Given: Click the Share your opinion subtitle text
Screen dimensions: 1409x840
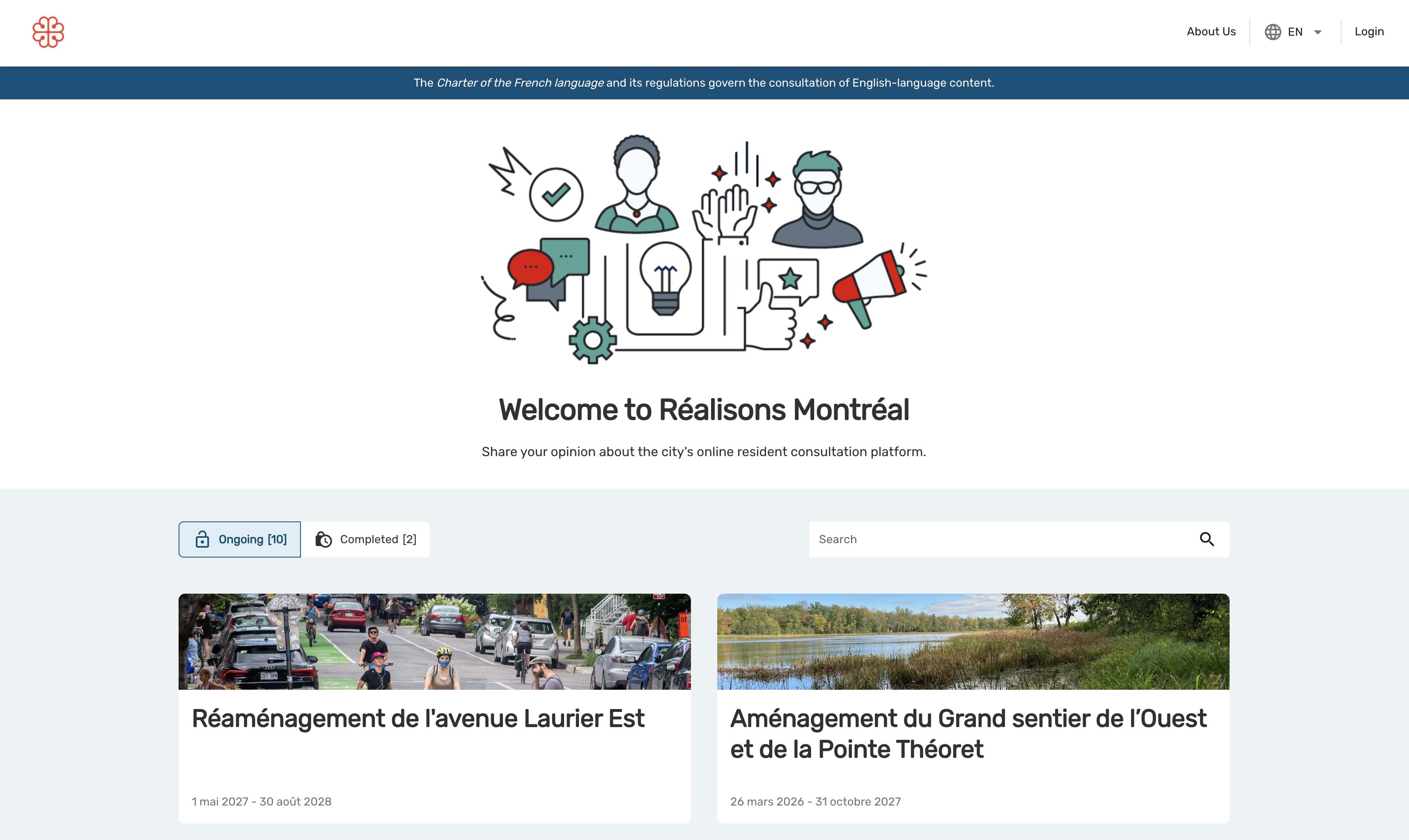Looking at the screenshot, I should tap(704, 452).
